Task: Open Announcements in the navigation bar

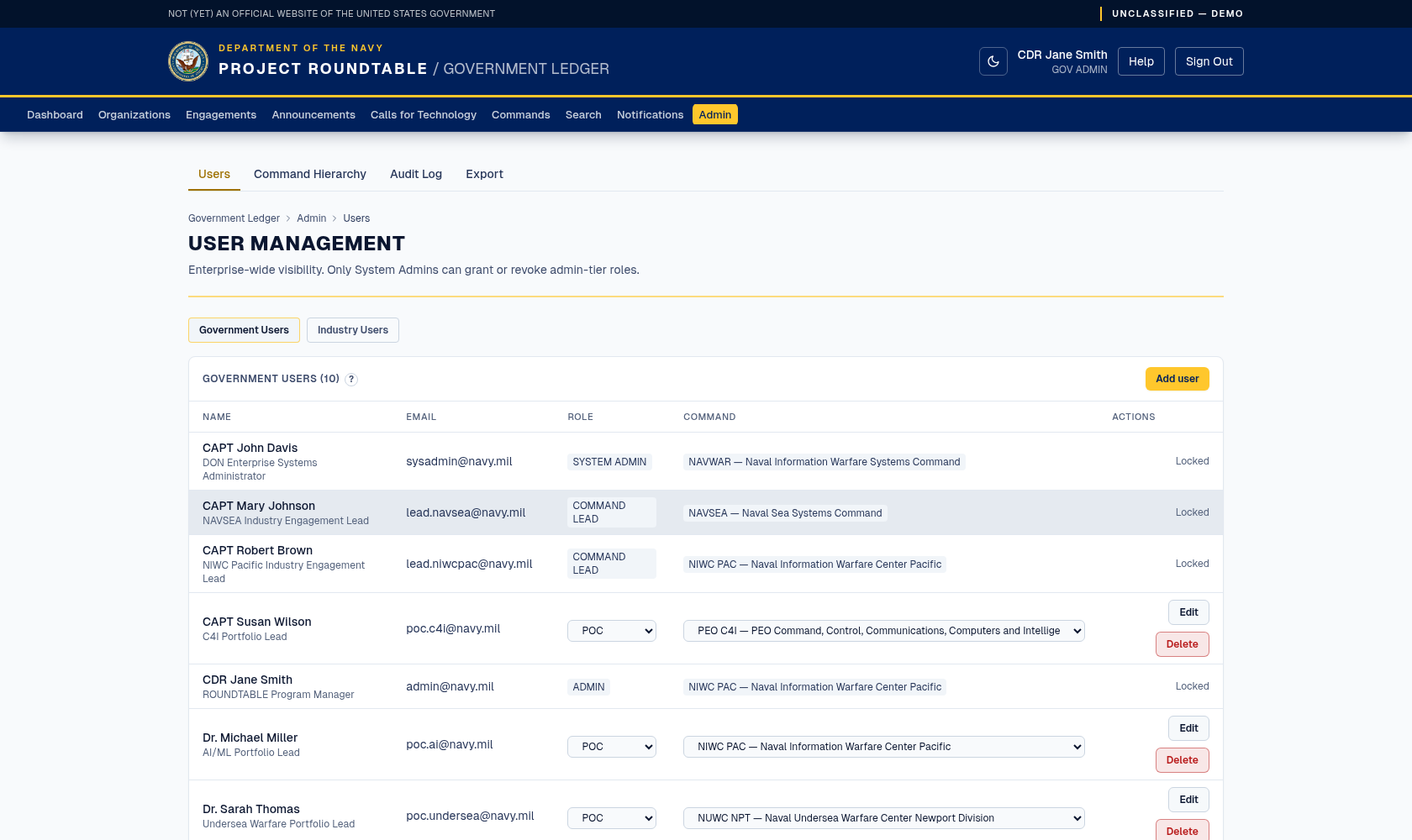Action: coord(313,115)
